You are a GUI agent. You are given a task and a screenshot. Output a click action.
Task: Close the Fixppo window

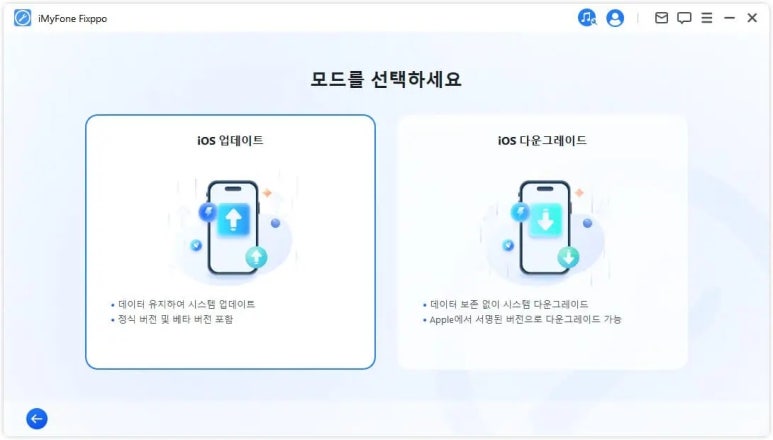[x=752, y=18]
